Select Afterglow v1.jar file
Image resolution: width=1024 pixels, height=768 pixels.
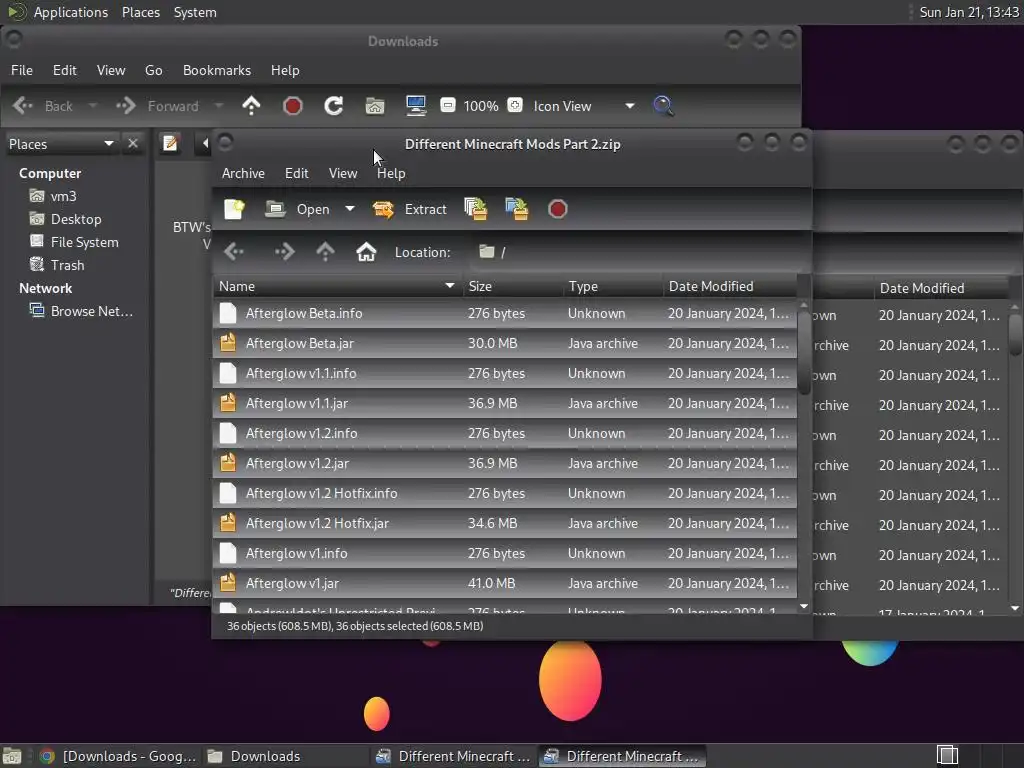pos(505,584)
